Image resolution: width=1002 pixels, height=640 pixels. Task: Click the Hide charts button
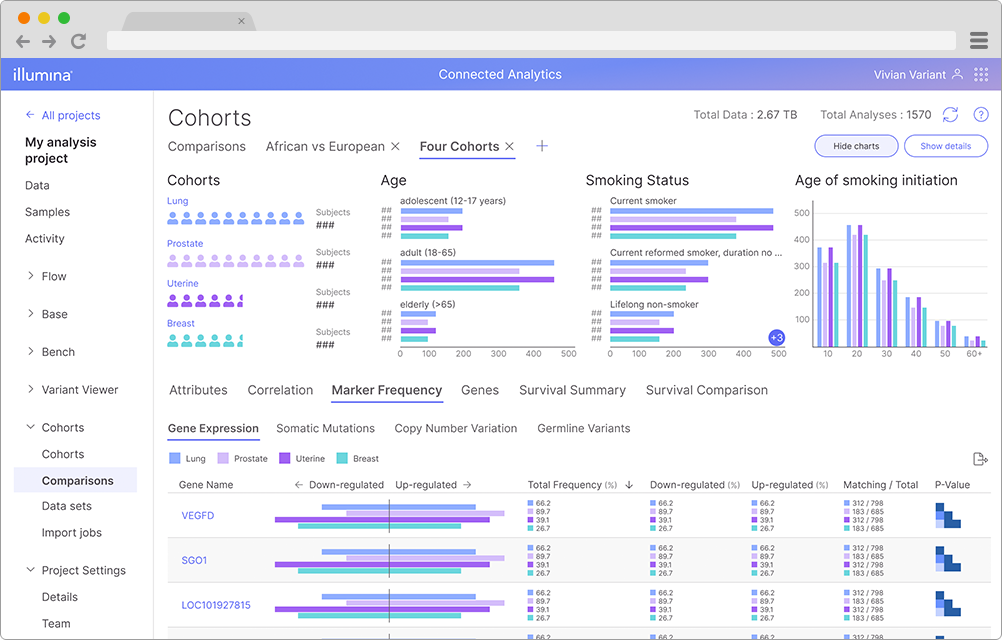(x=856, y=146)
